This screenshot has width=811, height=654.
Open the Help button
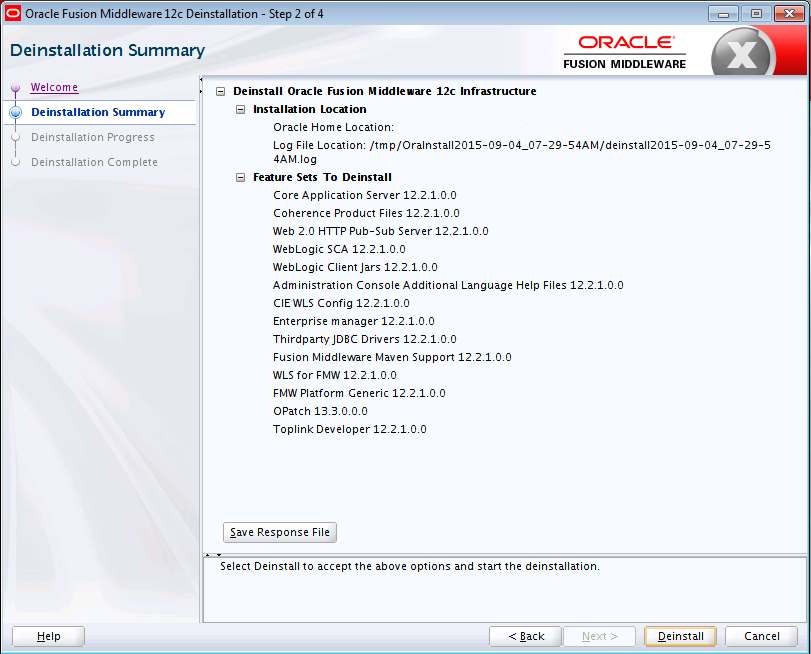click(x=49, y=636)
